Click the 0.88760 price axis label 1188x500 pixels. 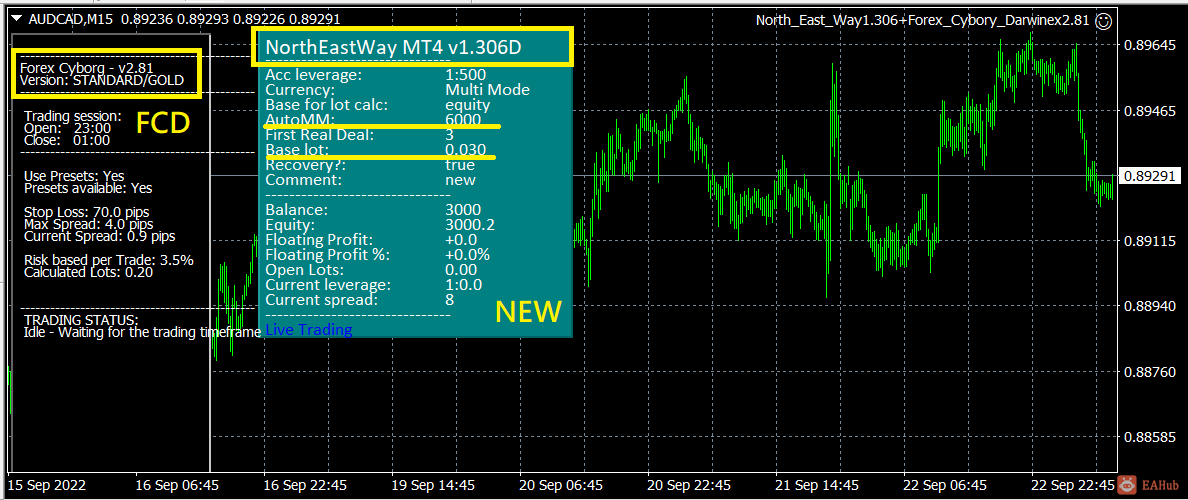click(x=1149, y=372)
